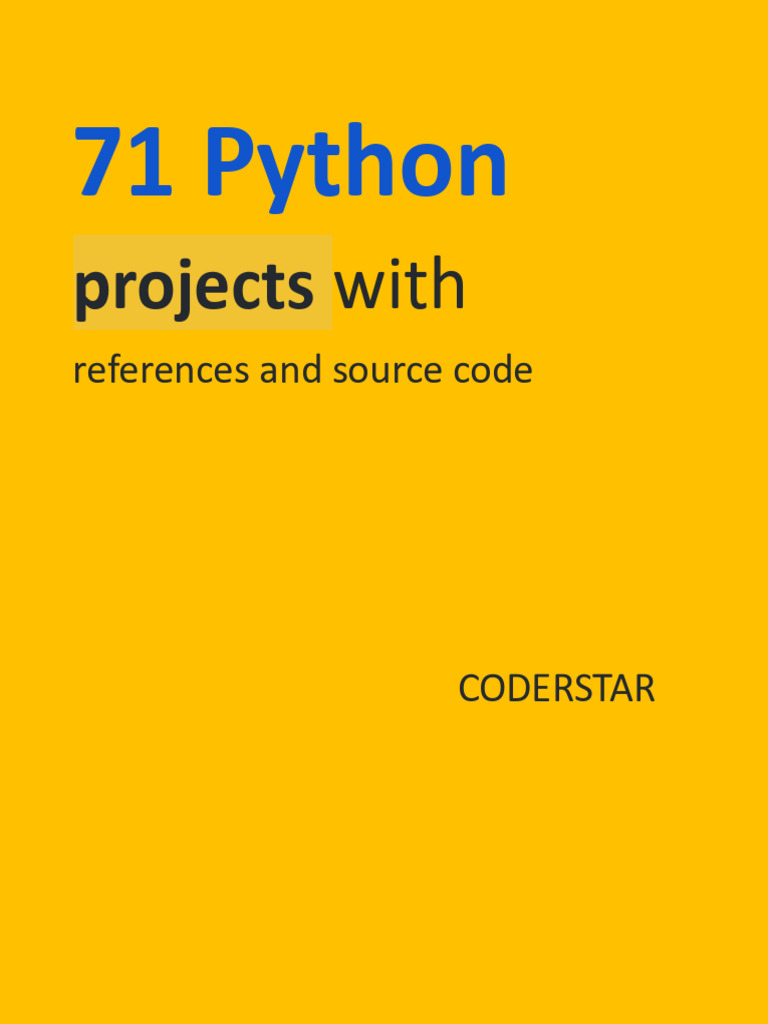Click the author name 'CODERSTAR'

556,688
